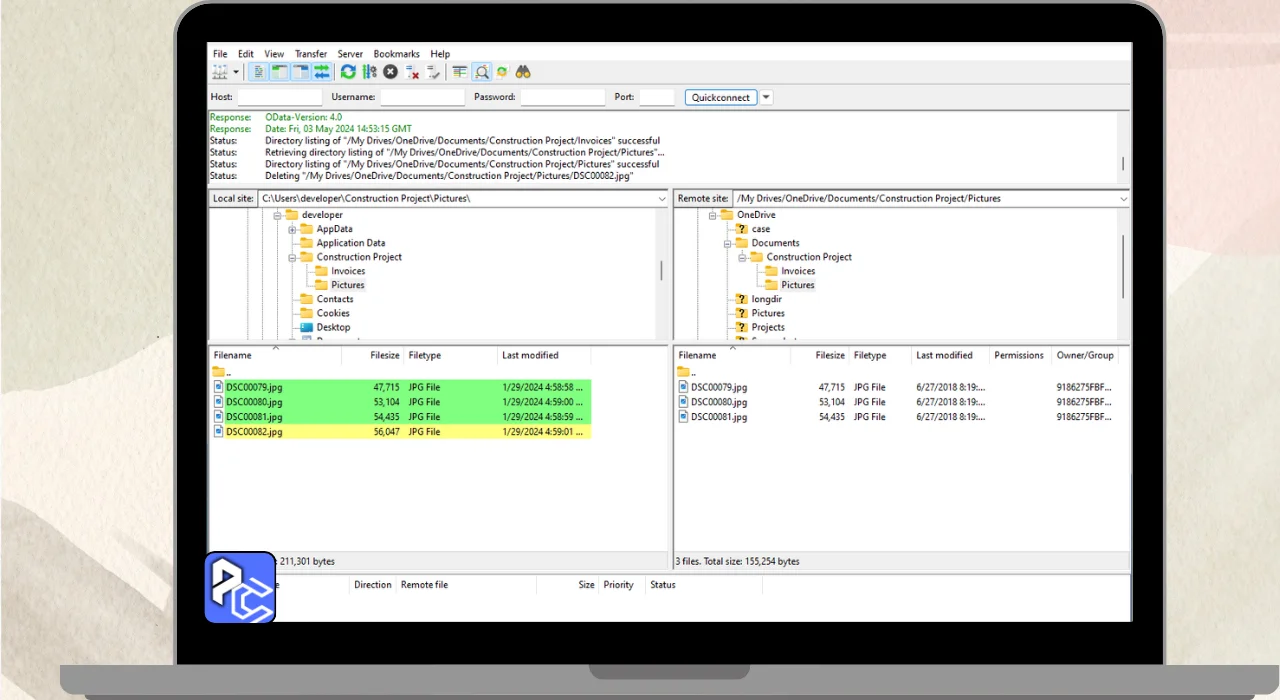Click the message log vertical scrollbar
The image size is (1280, 700).
coord(1123,162)
